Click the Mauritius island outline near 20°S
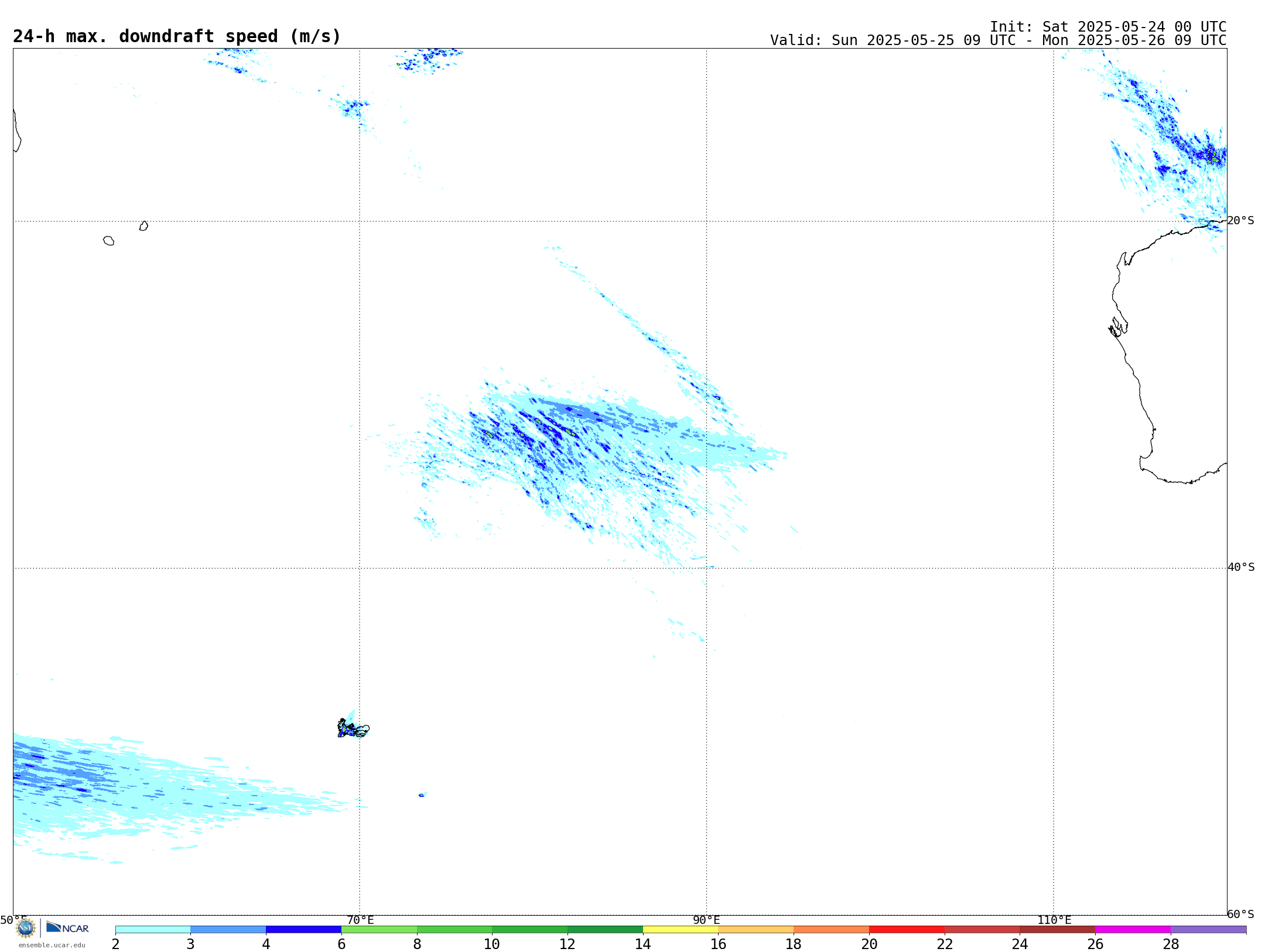 (x=143, y=226)
